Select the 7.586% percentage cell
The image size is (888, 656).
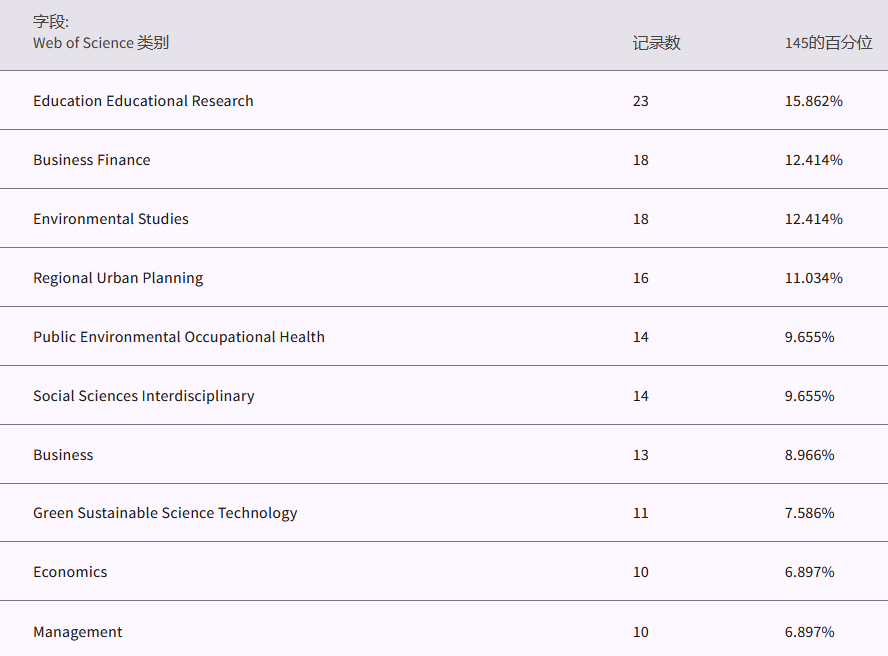pos(809,513)
